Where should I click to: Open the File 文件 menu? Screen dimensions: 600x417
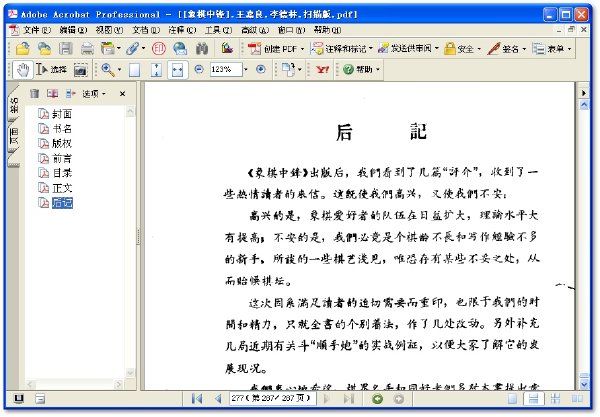pos(36,30)
